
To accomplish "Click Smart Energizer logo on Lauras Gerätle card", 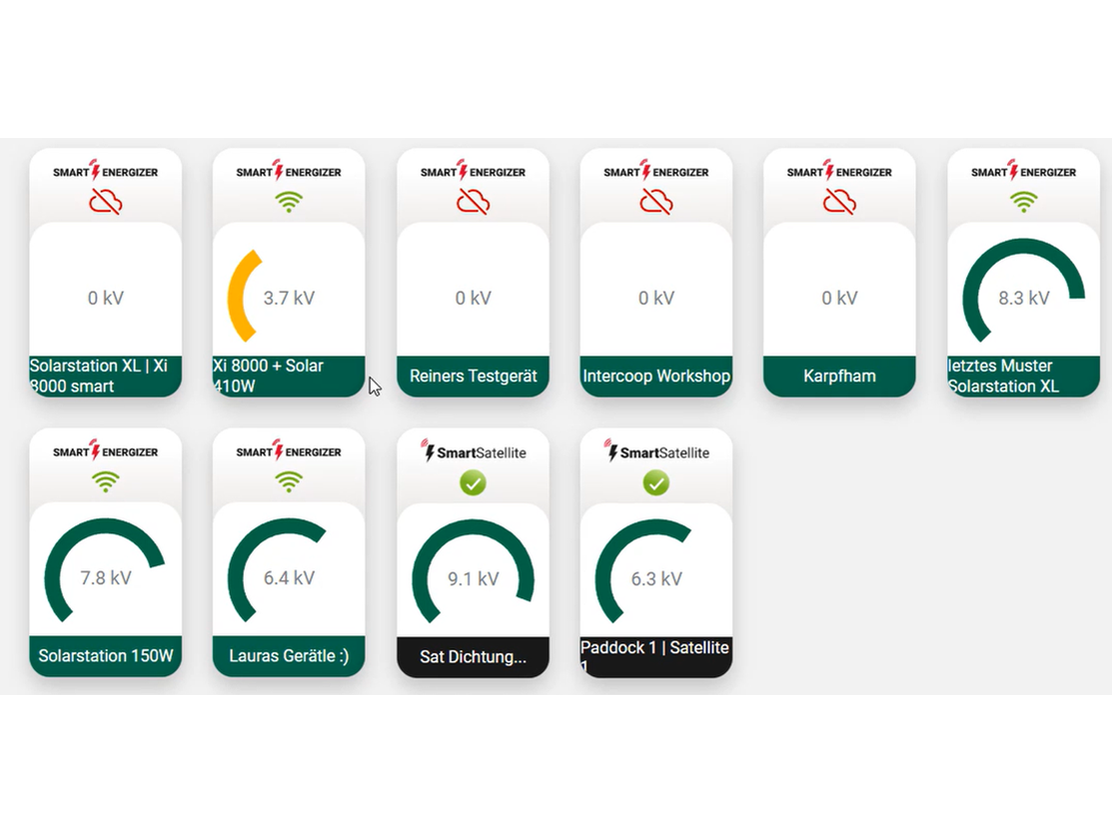I will pyautogui.click(x=289, y=452).
